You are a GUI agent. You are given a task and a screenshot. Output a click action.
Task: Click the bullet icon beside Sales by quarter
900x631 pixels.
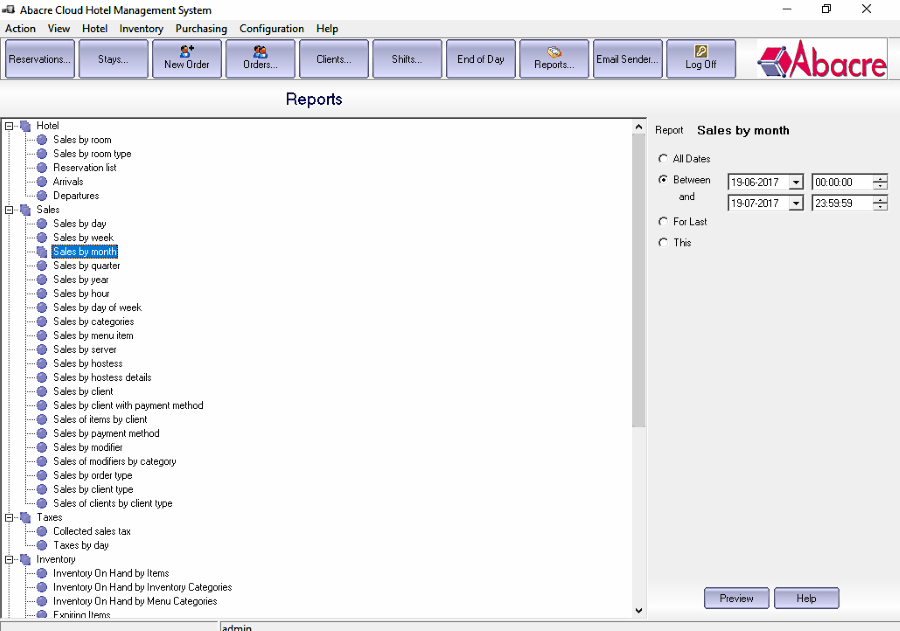coord(42,265)
